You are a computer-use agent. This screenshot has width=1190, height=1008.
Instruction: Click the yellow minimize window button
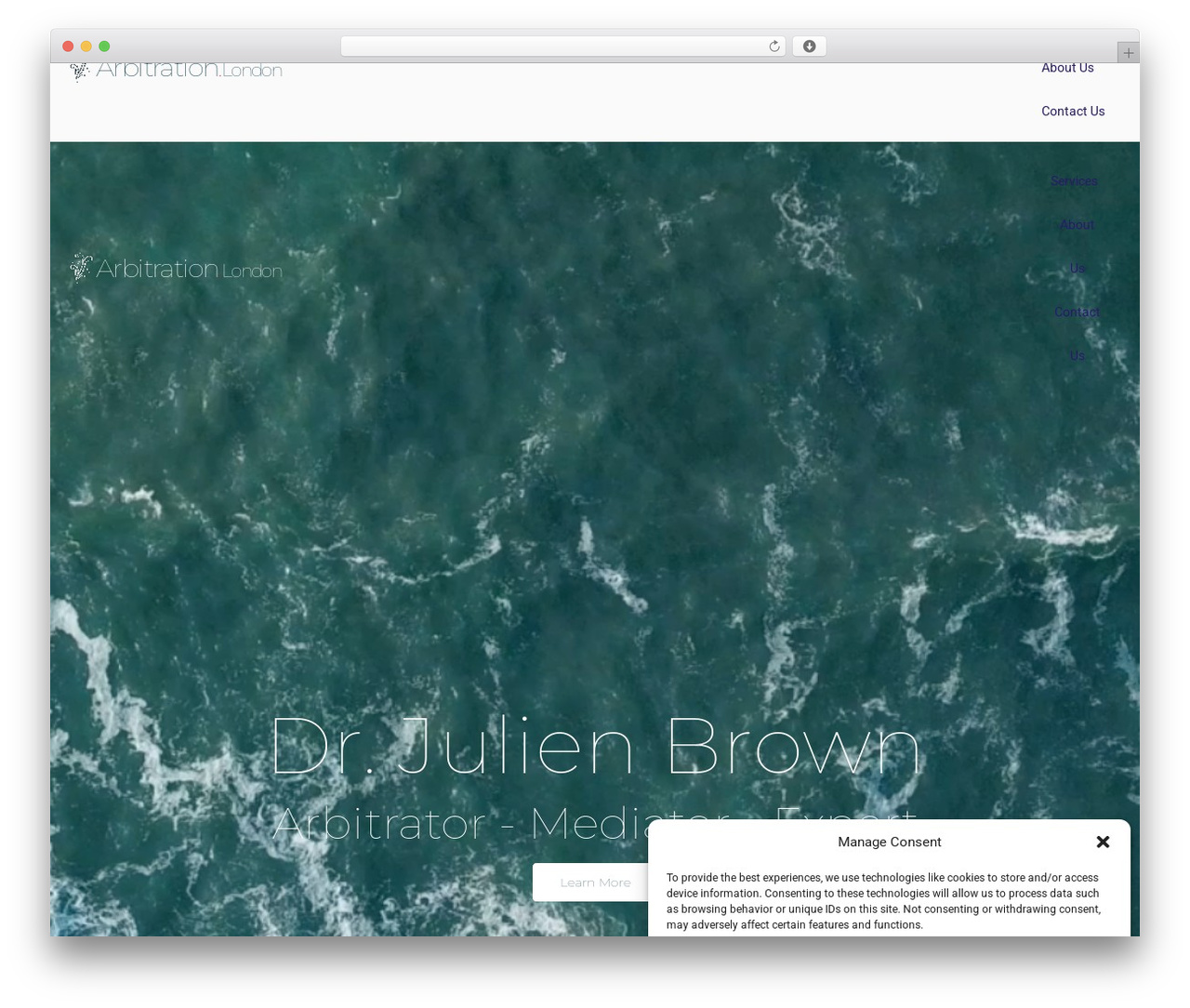[x=86, y=46]
